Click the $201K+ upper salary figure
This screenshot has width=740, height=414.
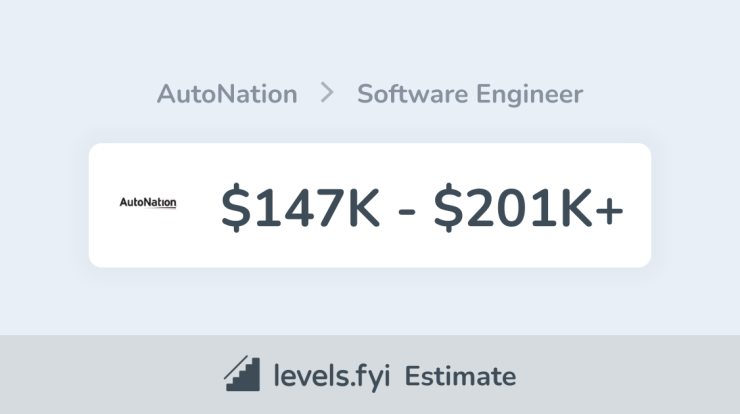tap(529, 207)
